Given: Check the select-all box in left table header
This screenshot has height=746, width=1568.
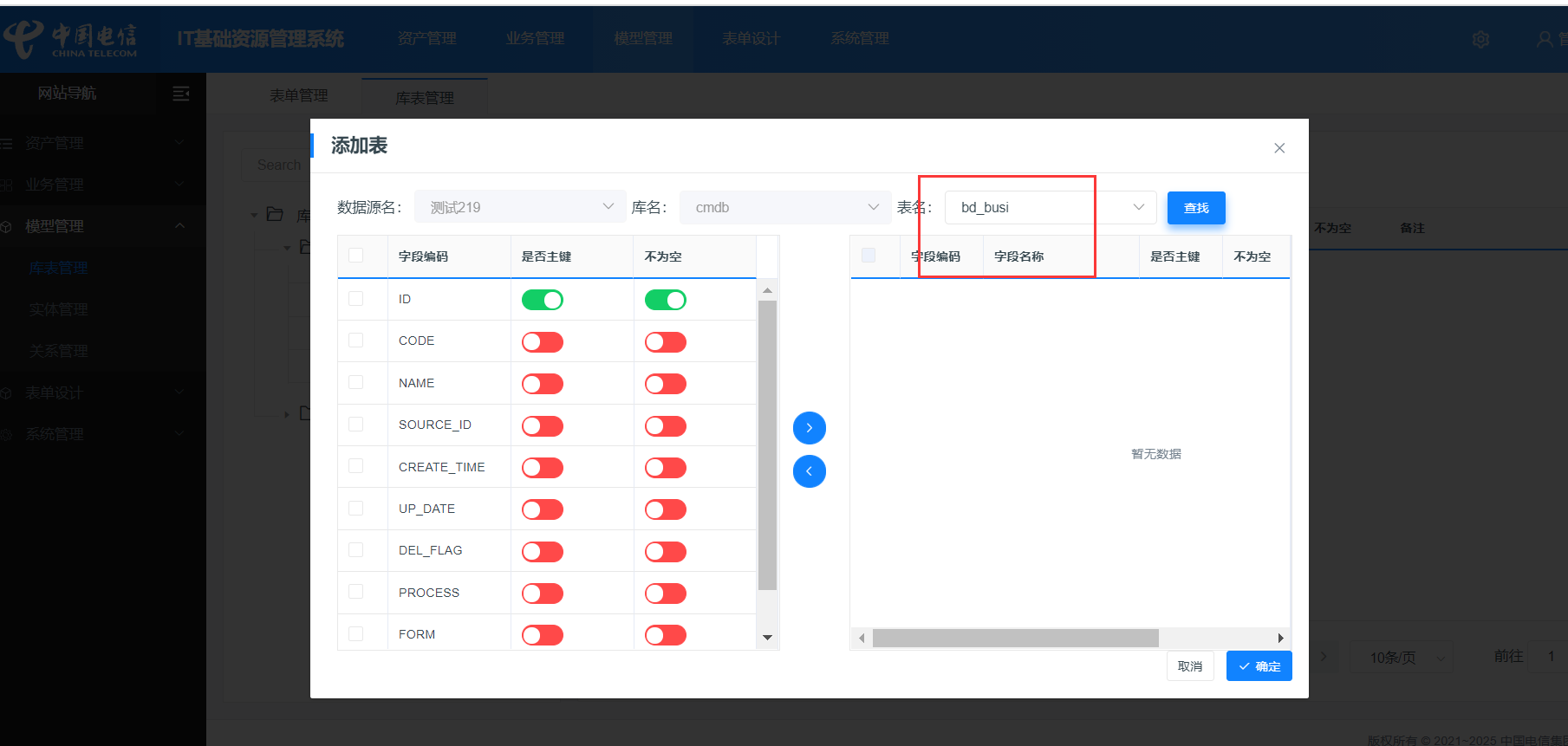Looking at the screenshot, I should coord(355,256).
